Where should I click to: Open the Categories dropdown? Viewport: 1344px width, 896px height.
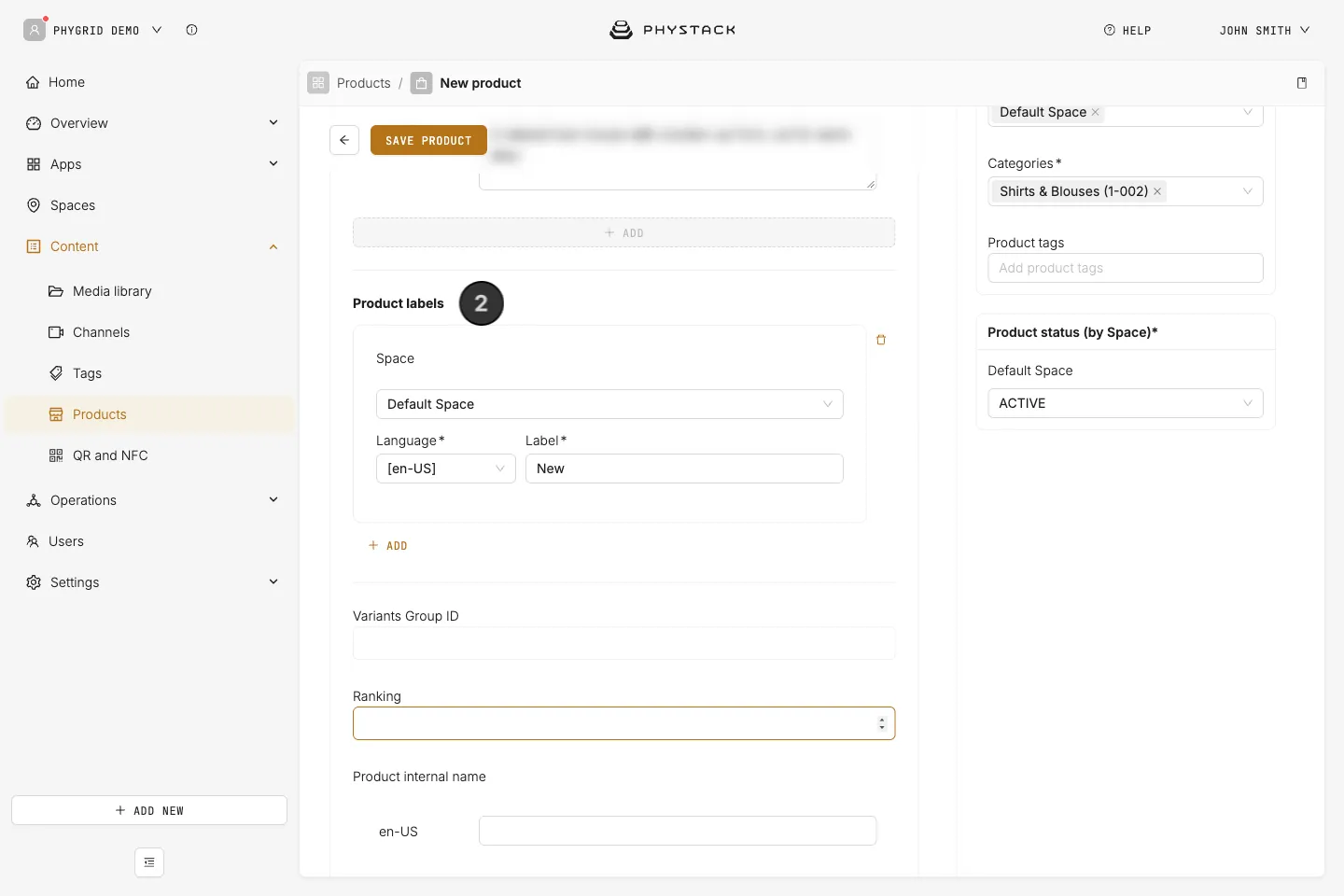1125,191
